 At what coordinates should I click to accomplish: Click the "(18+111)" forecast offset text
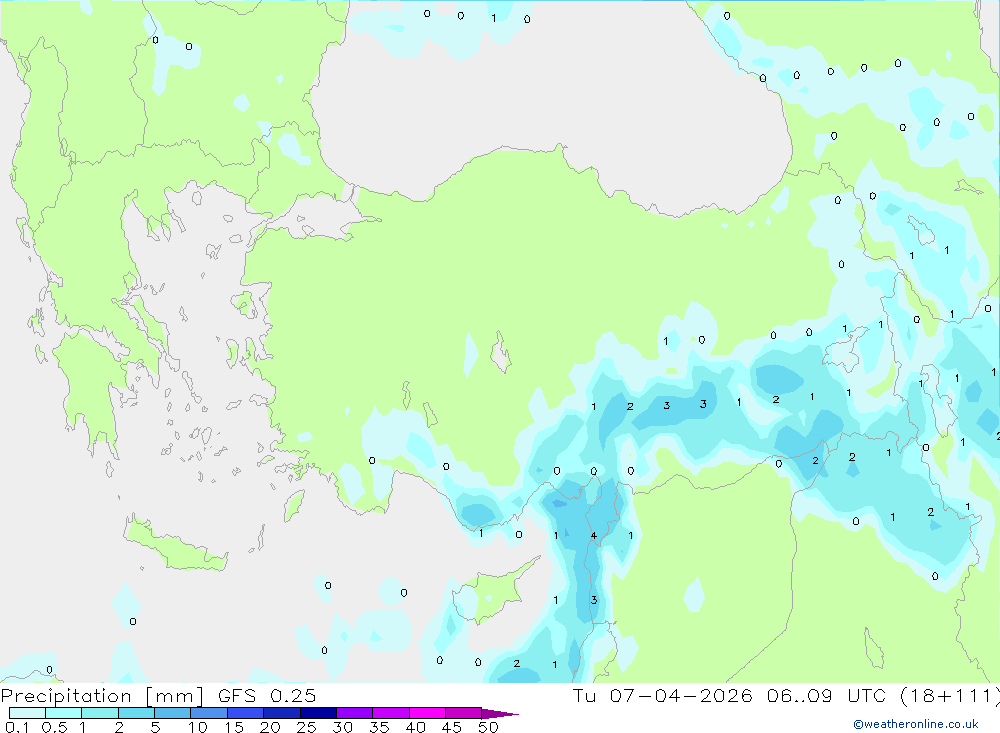[950, 696]
